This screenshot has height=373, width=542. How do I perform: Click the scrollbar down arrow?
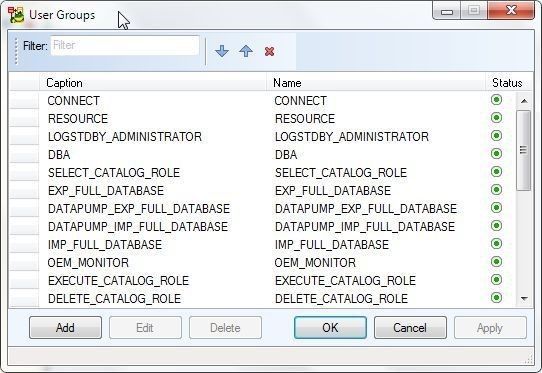tap(524, 298)
